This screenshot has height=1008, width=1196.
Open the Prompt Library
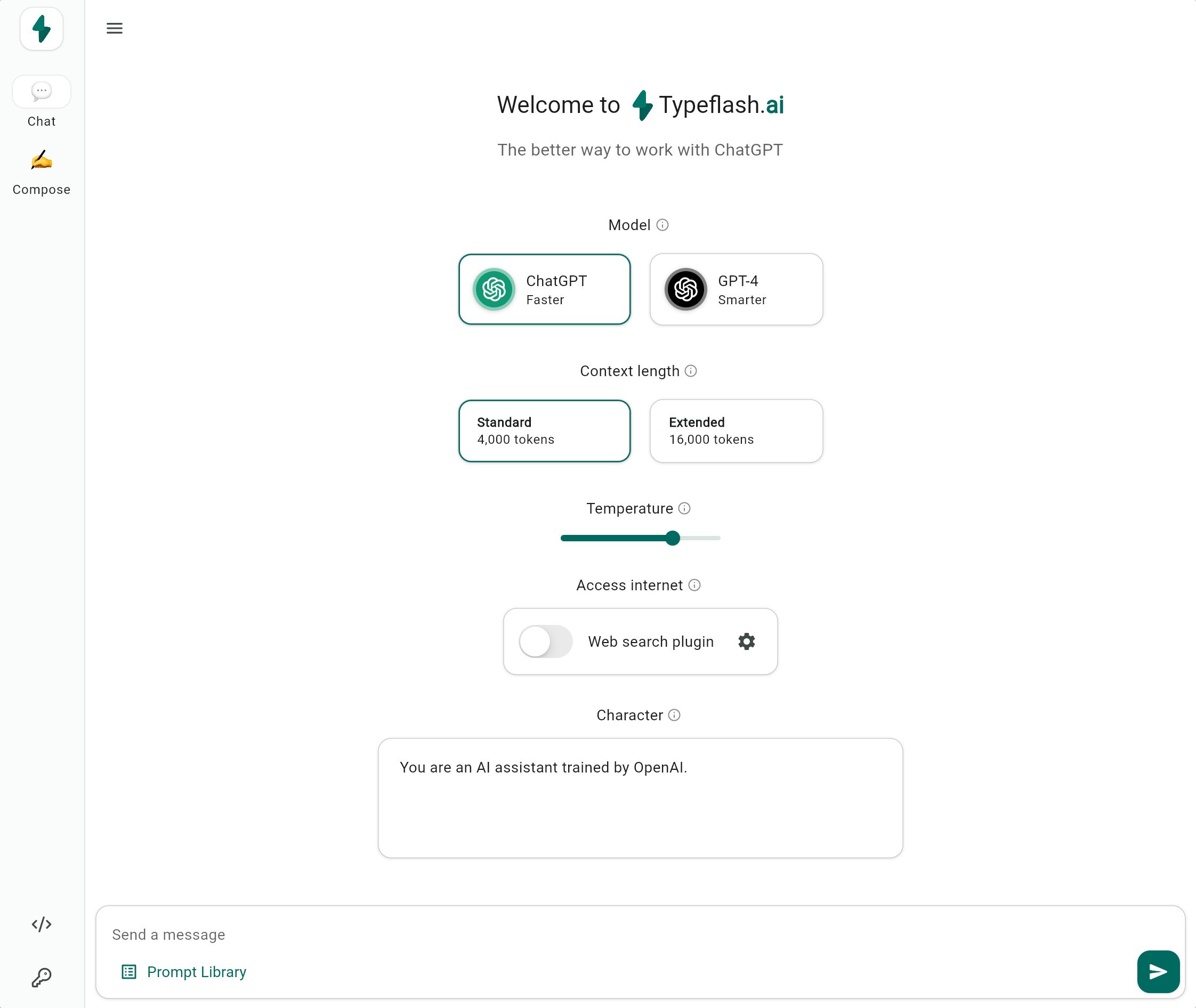[x=184, y=971]
